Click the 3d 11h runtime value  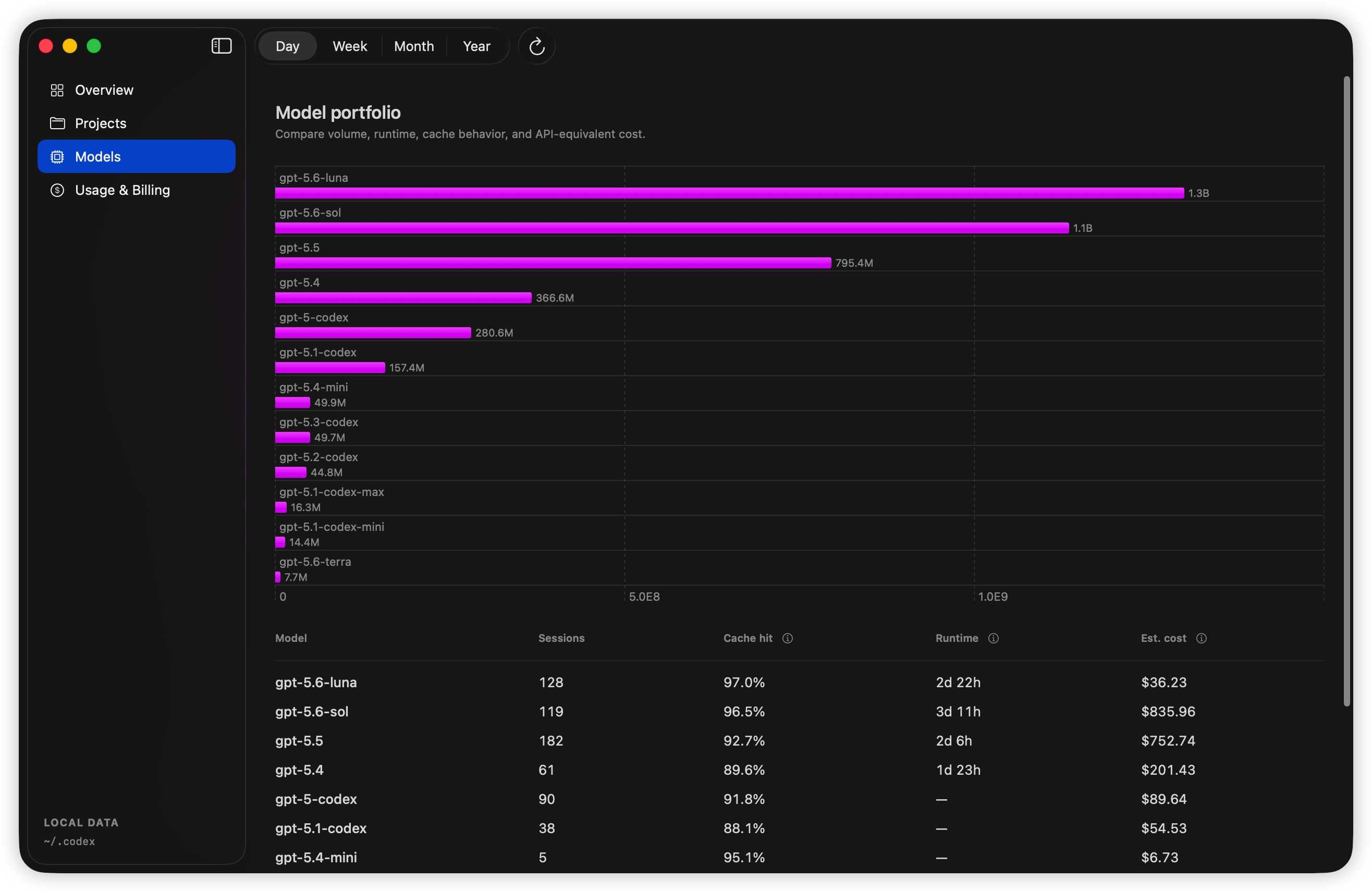pos(958,712)
